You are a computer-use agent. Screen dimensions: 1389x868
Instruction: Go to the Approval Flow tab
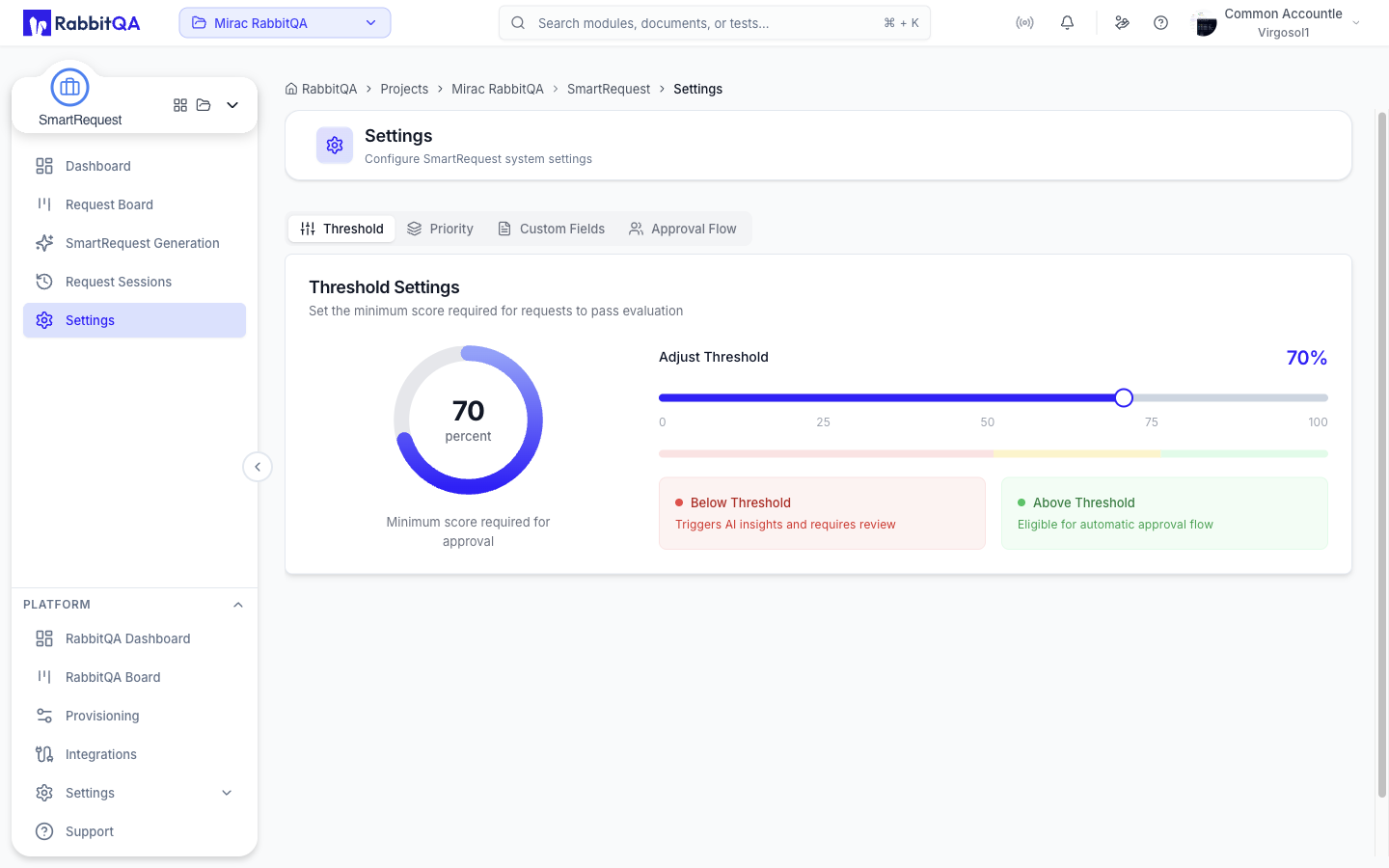[x=682, y=229]
